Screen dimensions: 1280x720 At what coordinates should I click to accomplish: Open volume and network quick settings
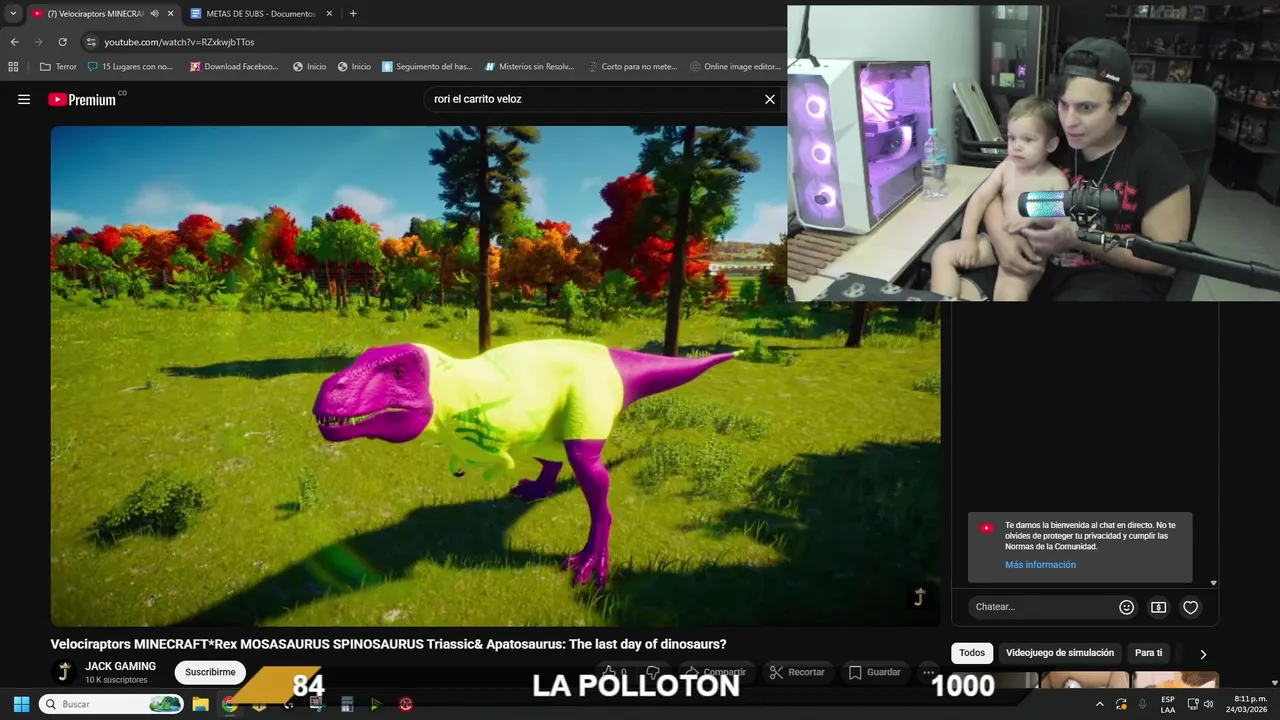(1200, 704)
